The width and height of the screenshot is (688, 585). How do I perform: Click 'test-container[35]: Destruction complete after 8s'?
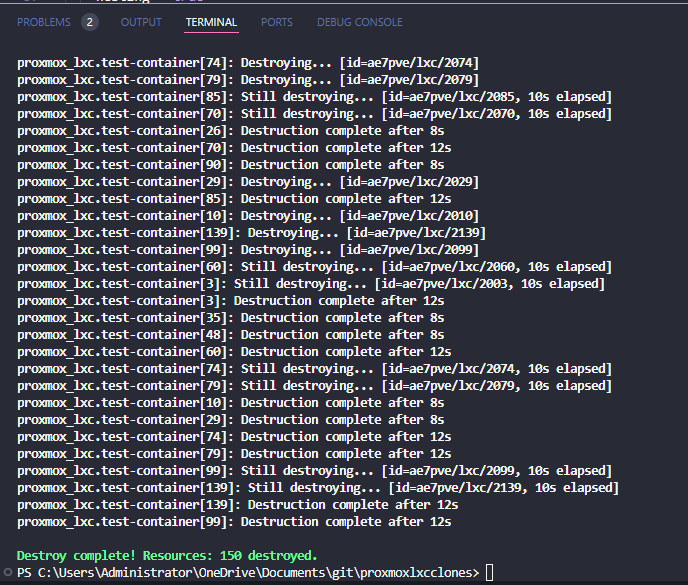(230, 318)
